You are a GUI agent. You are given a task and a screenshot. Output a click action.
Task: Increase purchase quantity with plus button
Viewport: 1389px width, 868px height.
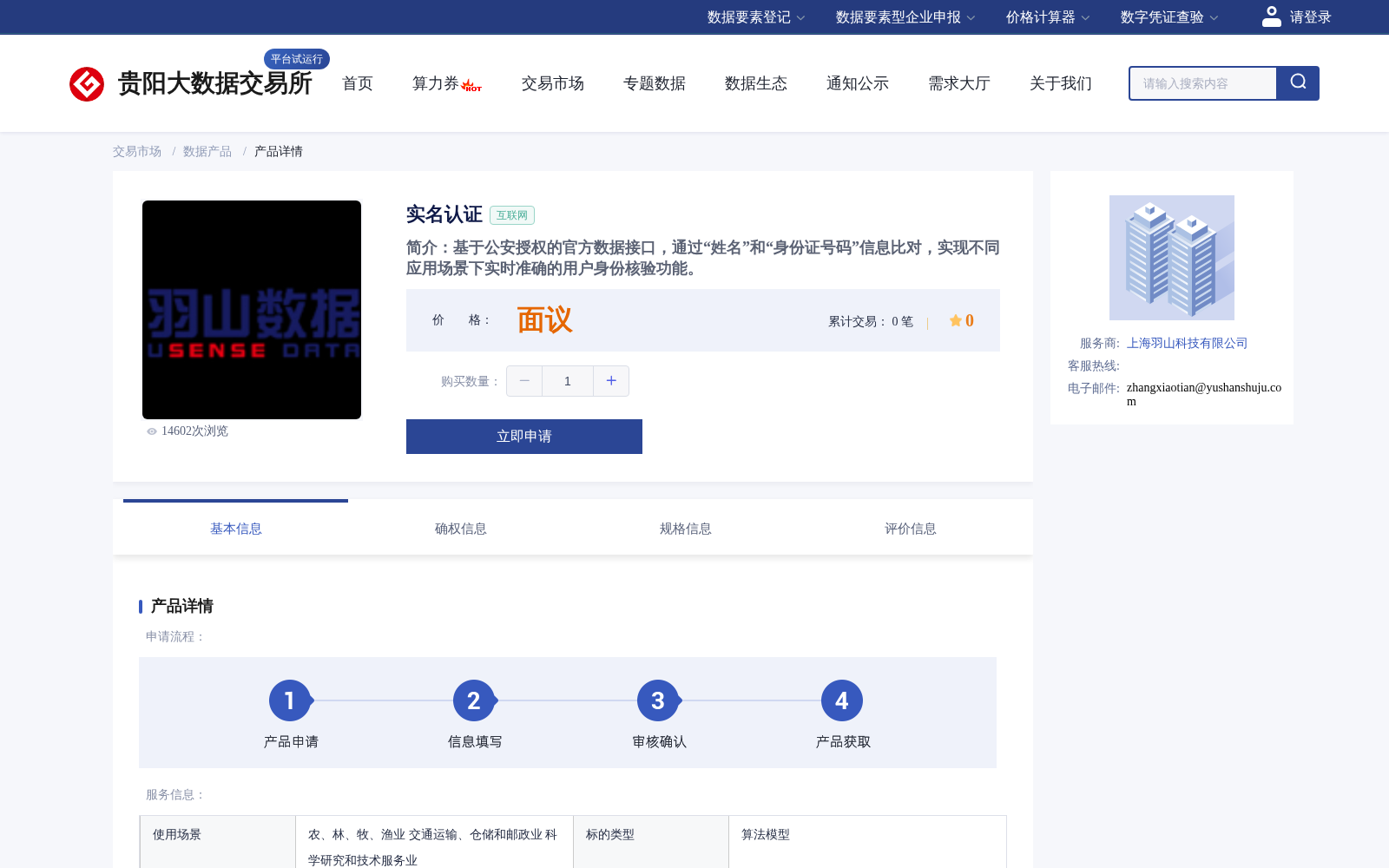611,381
